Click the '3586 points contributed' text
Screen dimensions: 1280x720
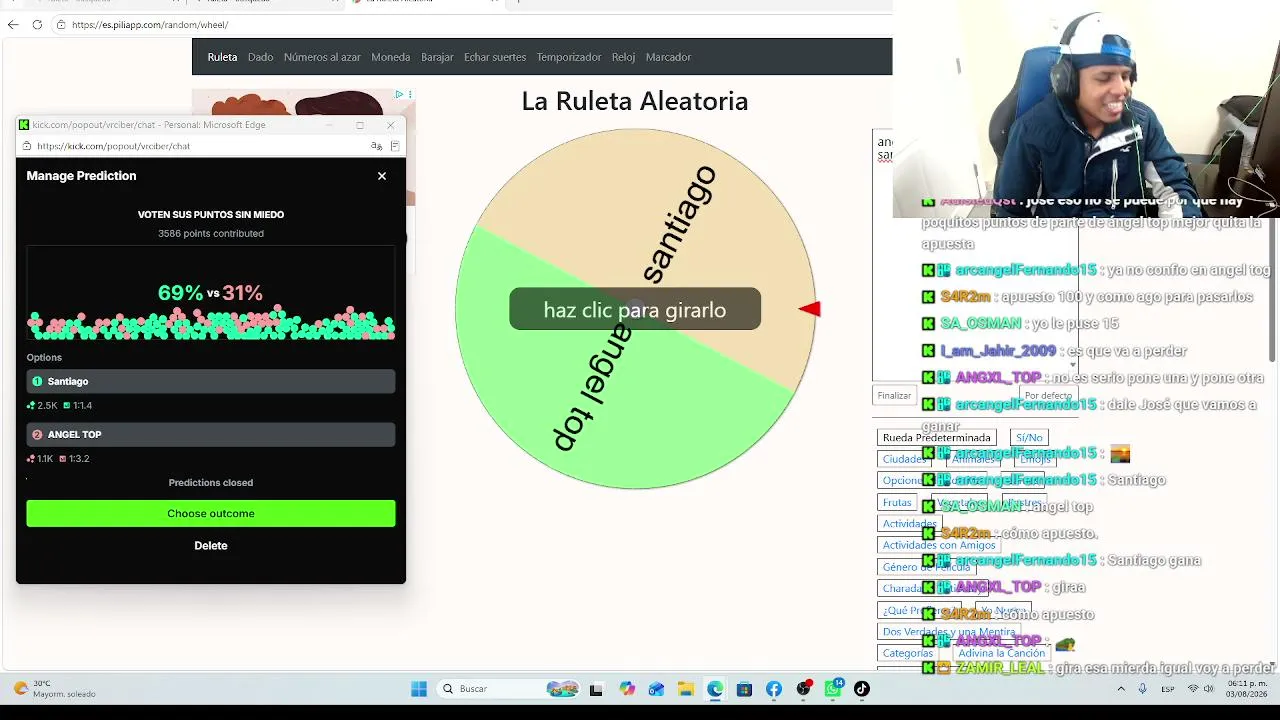[x=211, y=233]
